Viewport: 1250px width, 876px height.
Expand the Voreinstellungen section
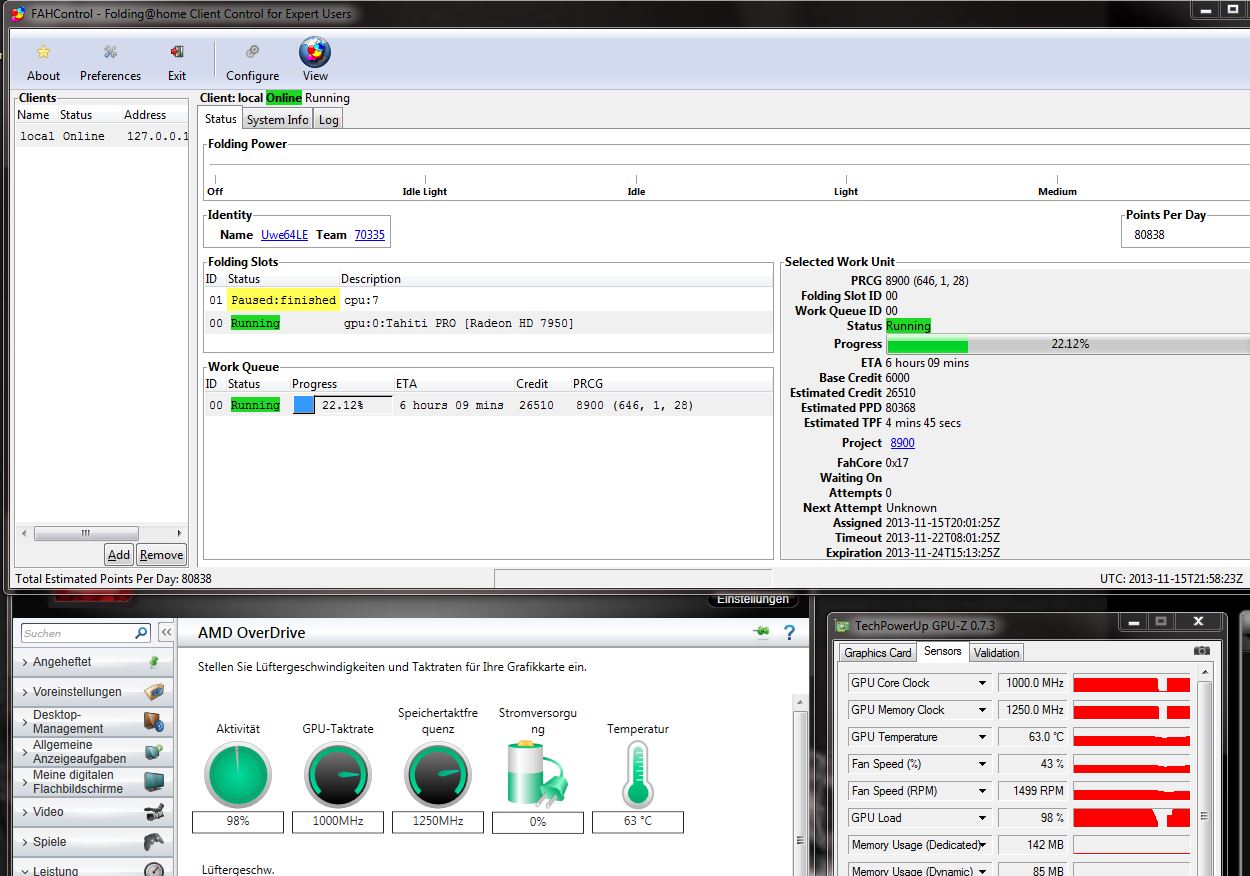pyautogui.click(x=24, y=691)
